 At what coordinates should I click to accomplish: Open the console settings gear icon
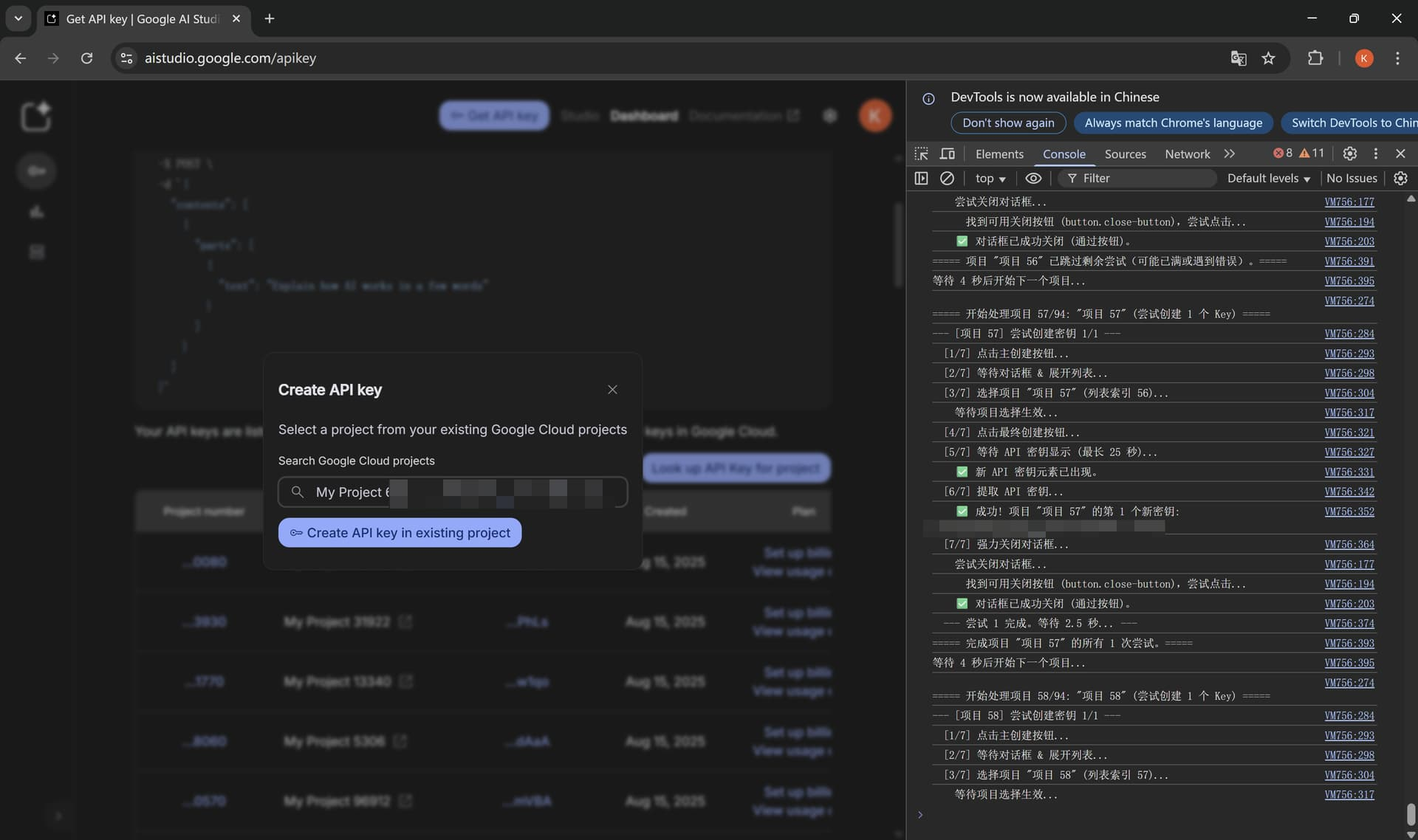coord(1400,178)
